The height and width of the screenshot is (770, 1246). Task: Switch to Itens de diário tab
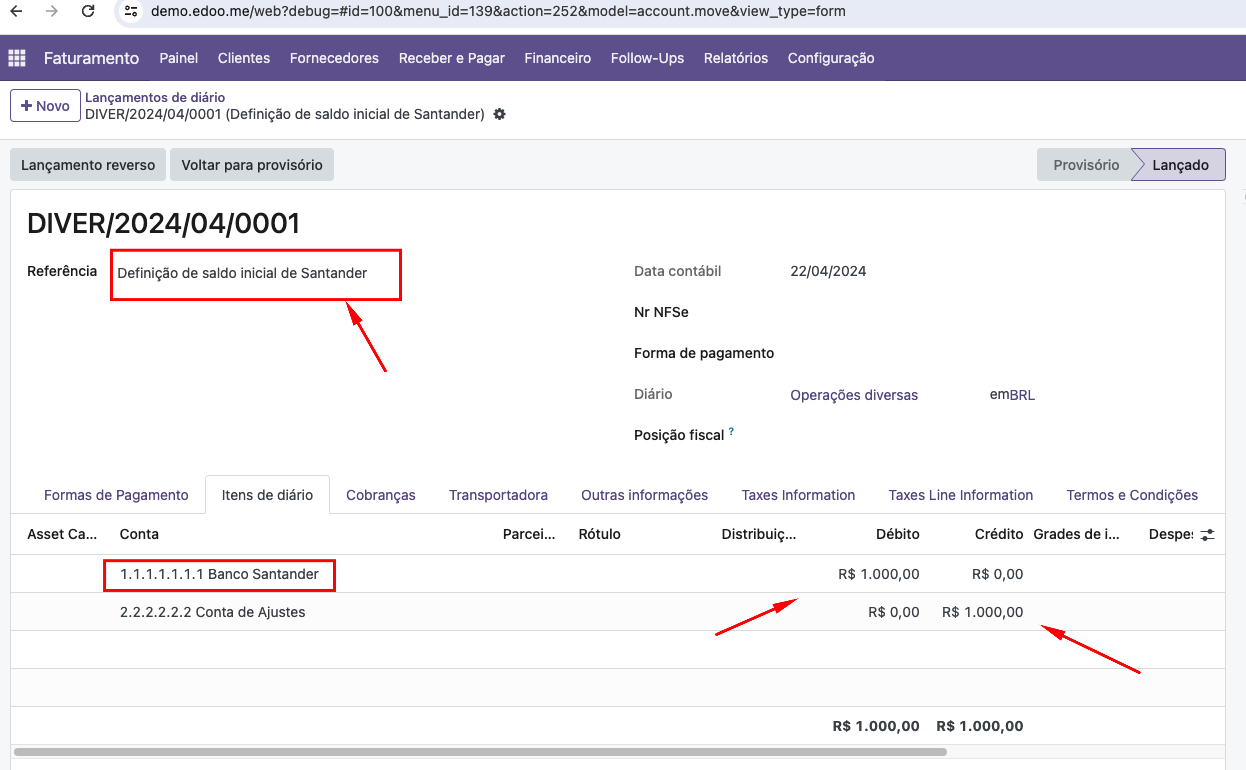(267, 495)
